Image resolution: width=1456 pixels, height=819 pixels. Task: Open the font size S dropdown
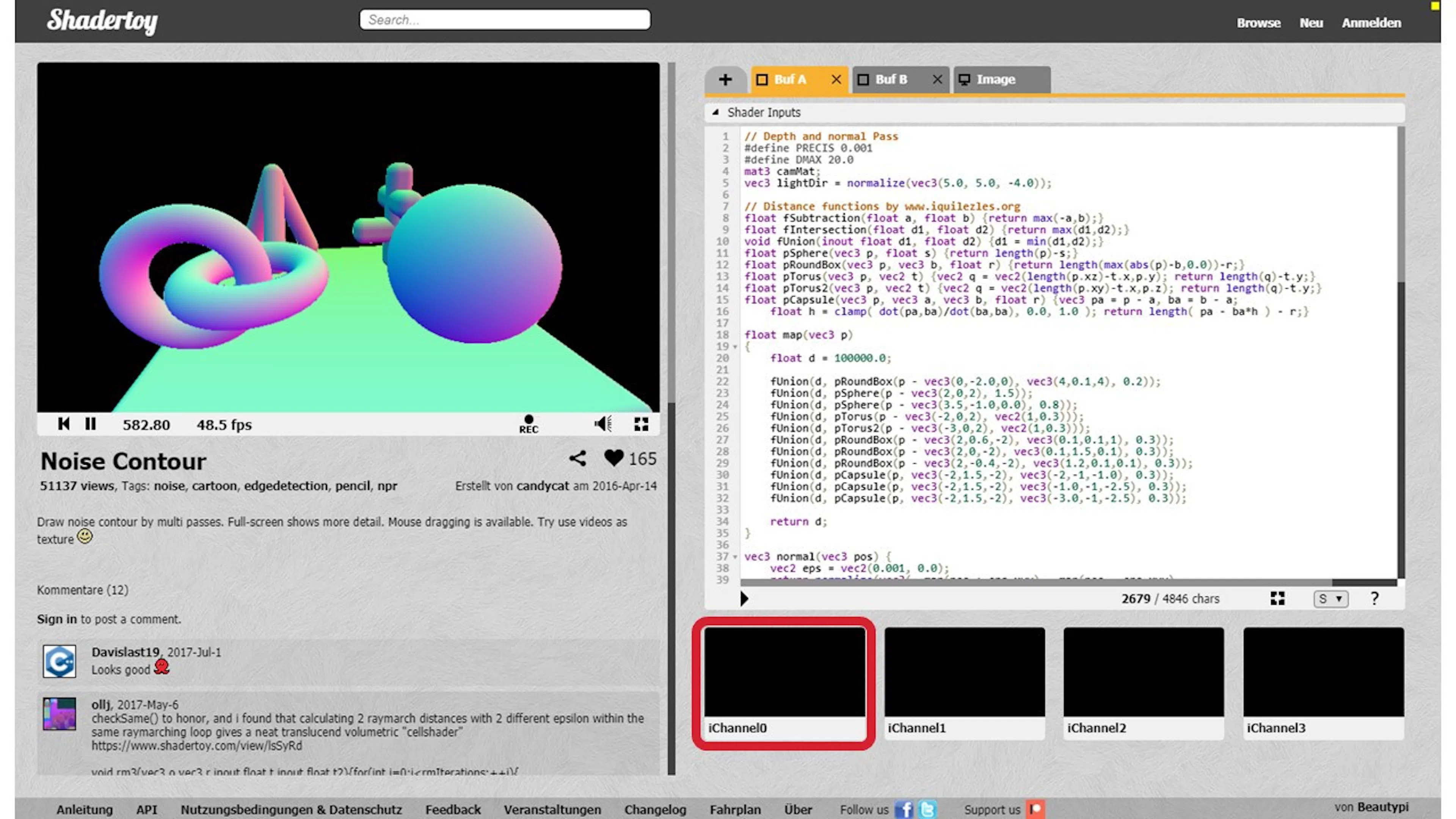[x=1330, y=599]
